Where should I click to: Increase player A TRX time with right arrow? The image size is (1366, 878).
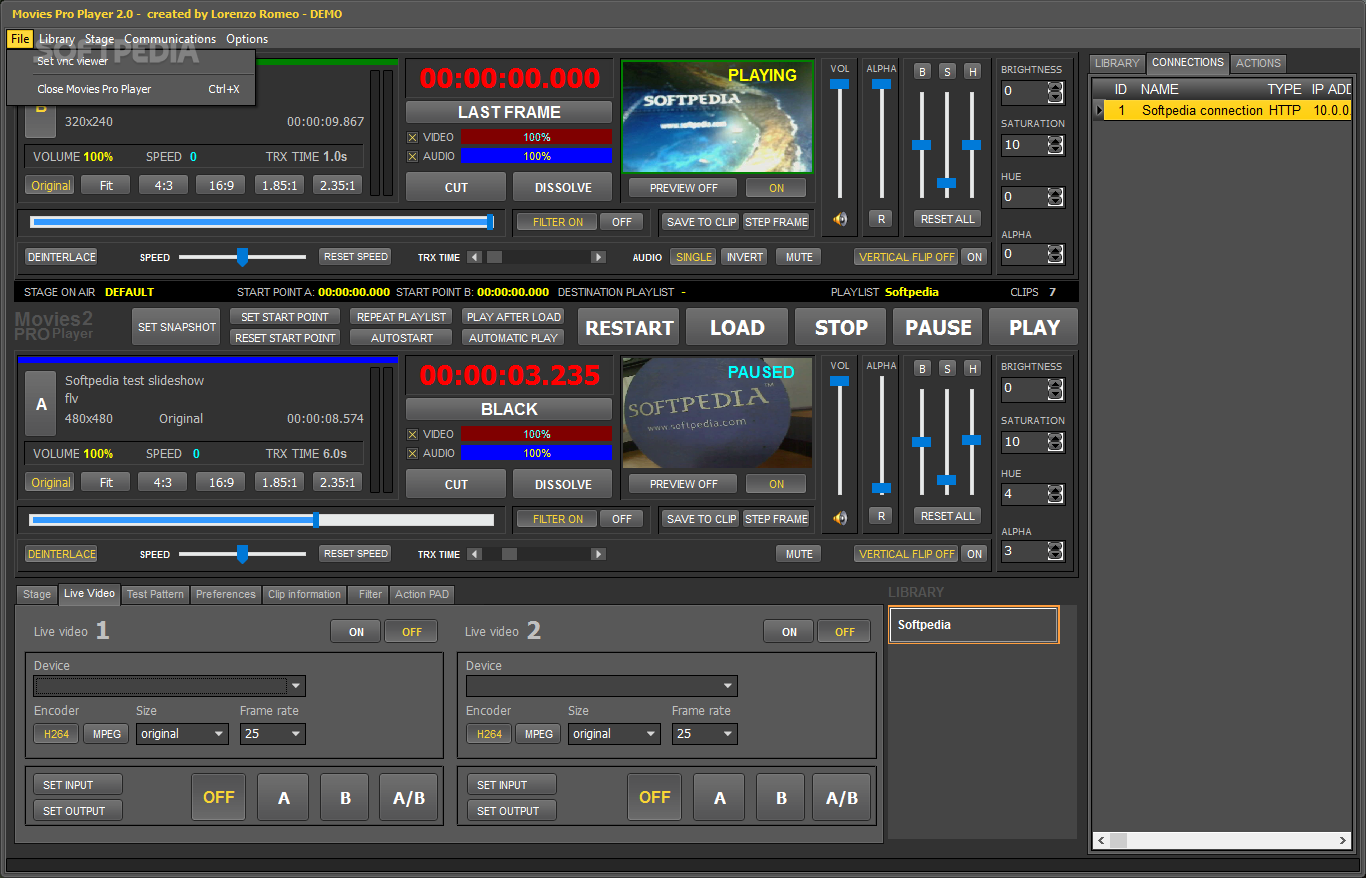tap(598, 554)
